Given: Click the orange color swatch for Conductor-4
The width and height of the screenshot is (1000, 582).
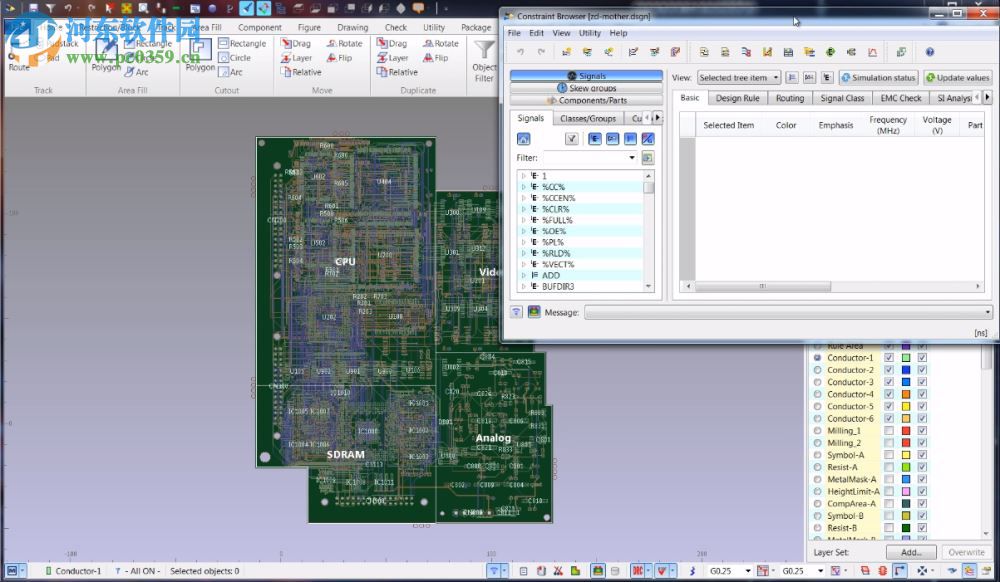Looking at the screenshot, I should pyautogui.click(x=905, y=394).
